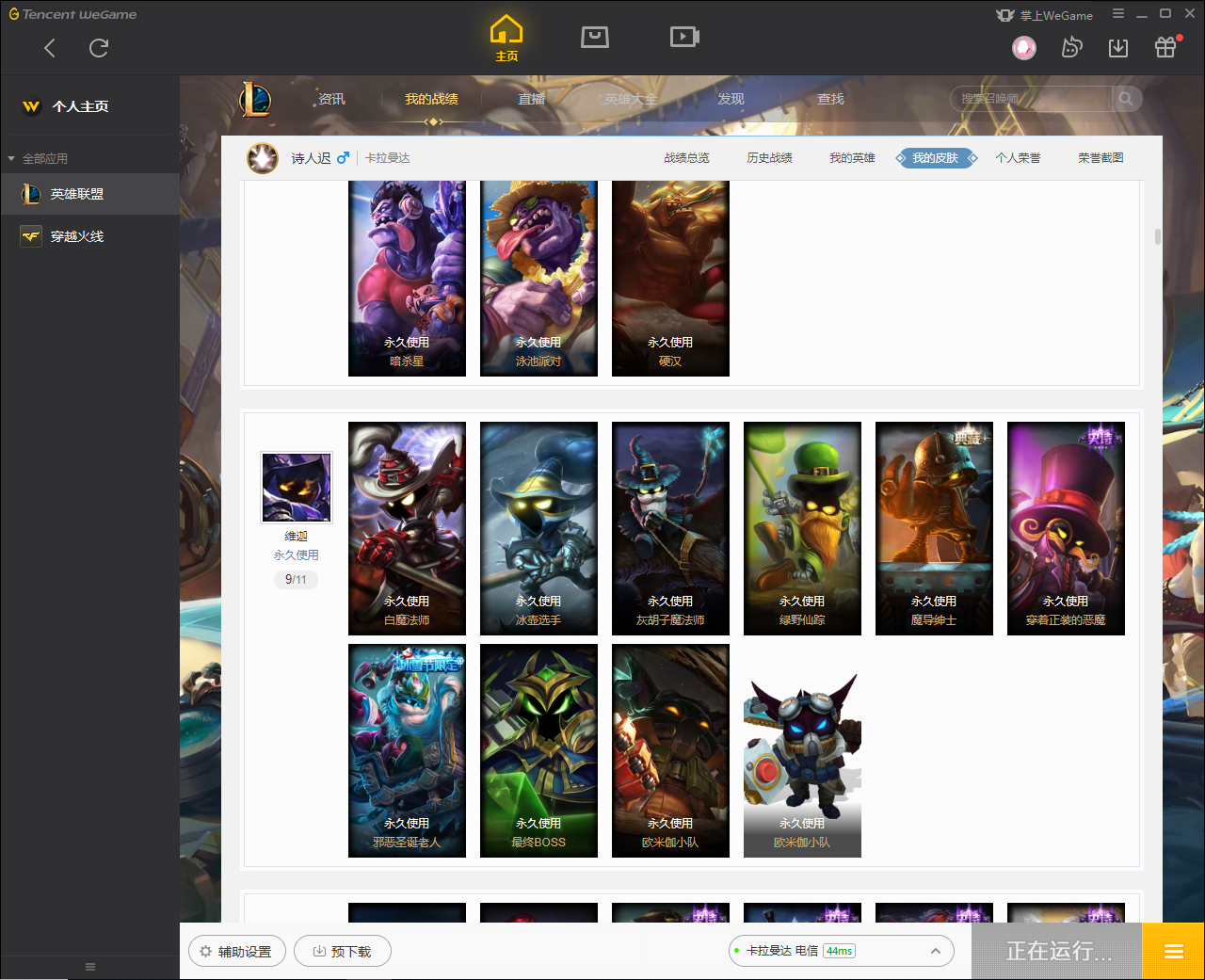Switch to 我的皮肤 subtab
Screen dimensions: 1205x980
tap(935, 158)
